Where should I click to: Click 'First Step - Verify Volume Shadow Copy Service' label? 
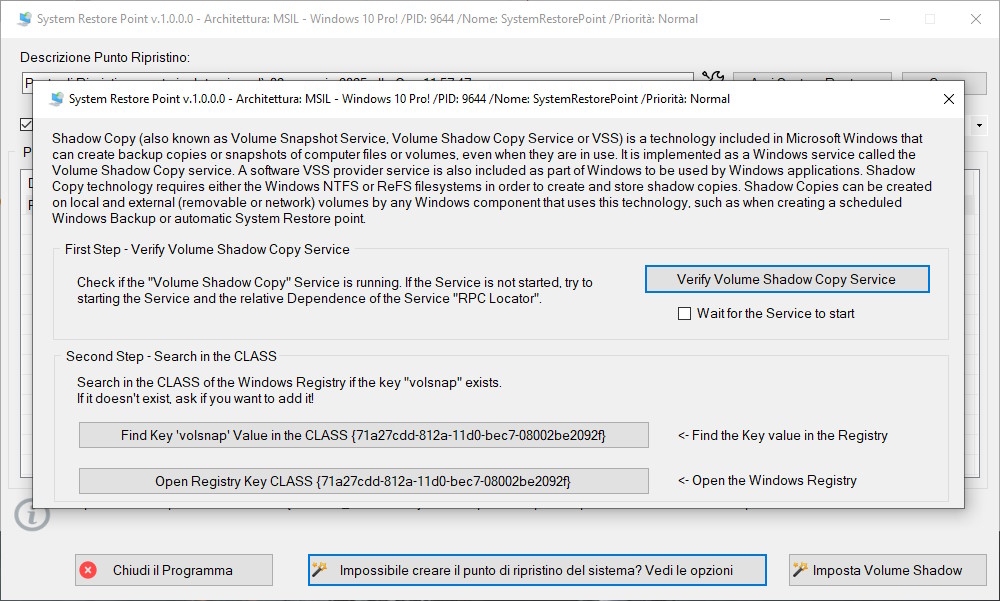[207, 249]
